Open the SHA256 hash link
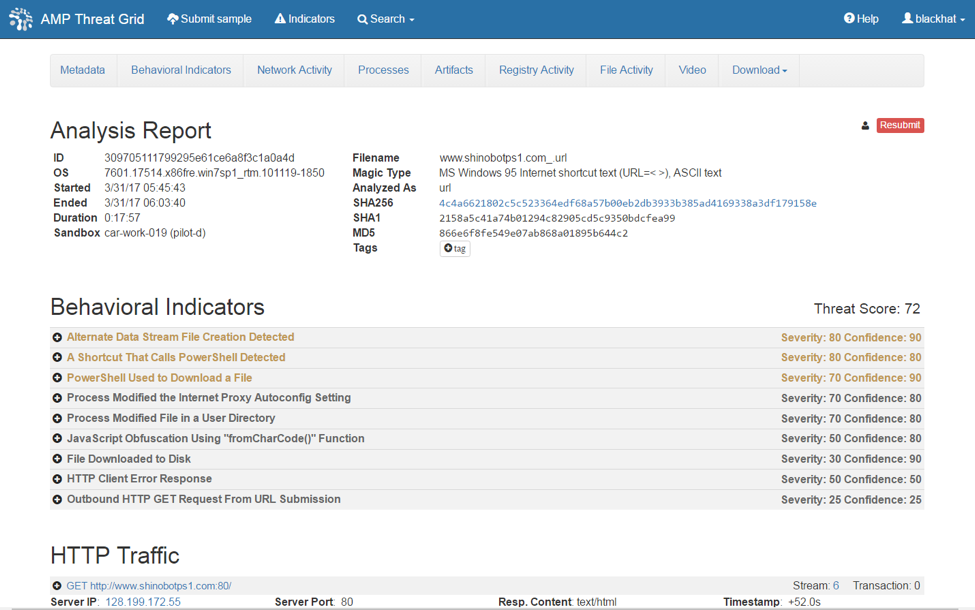This screenshot has width=975, height=610. click(627, 203)
